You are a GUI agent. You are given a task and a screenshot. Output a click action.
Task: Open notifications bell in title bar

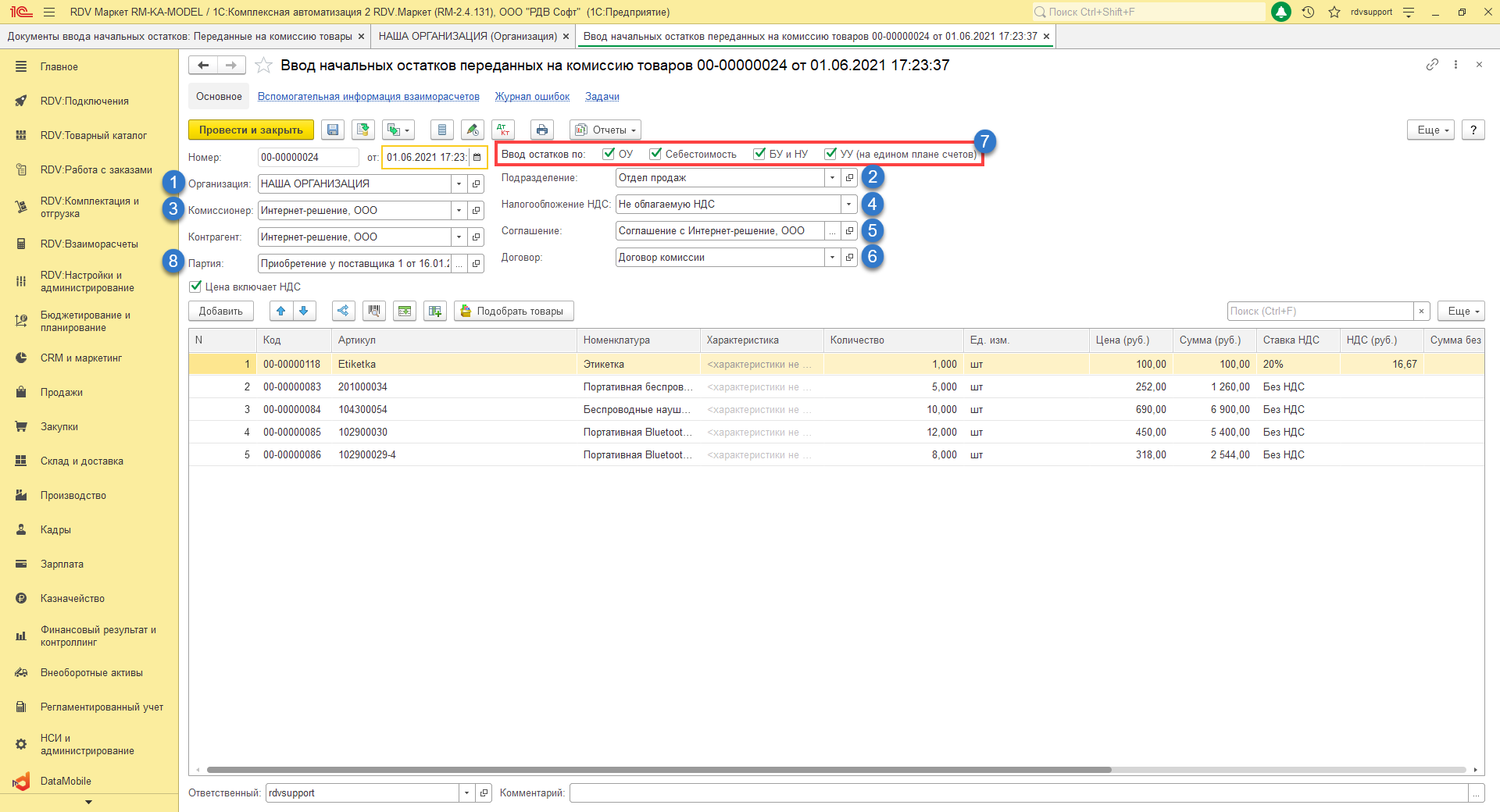tap(1280, 12)
